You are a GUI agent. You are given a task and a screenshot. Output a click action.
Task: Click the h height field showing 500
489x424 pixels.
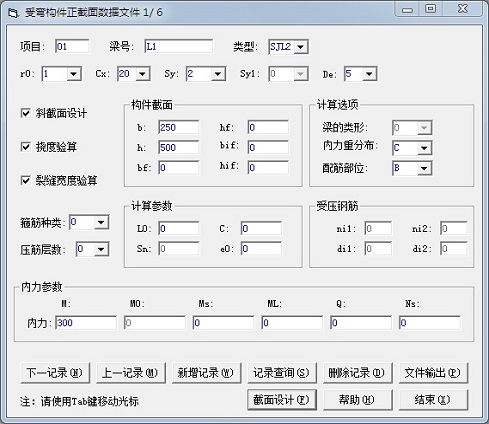pos(179,147)
